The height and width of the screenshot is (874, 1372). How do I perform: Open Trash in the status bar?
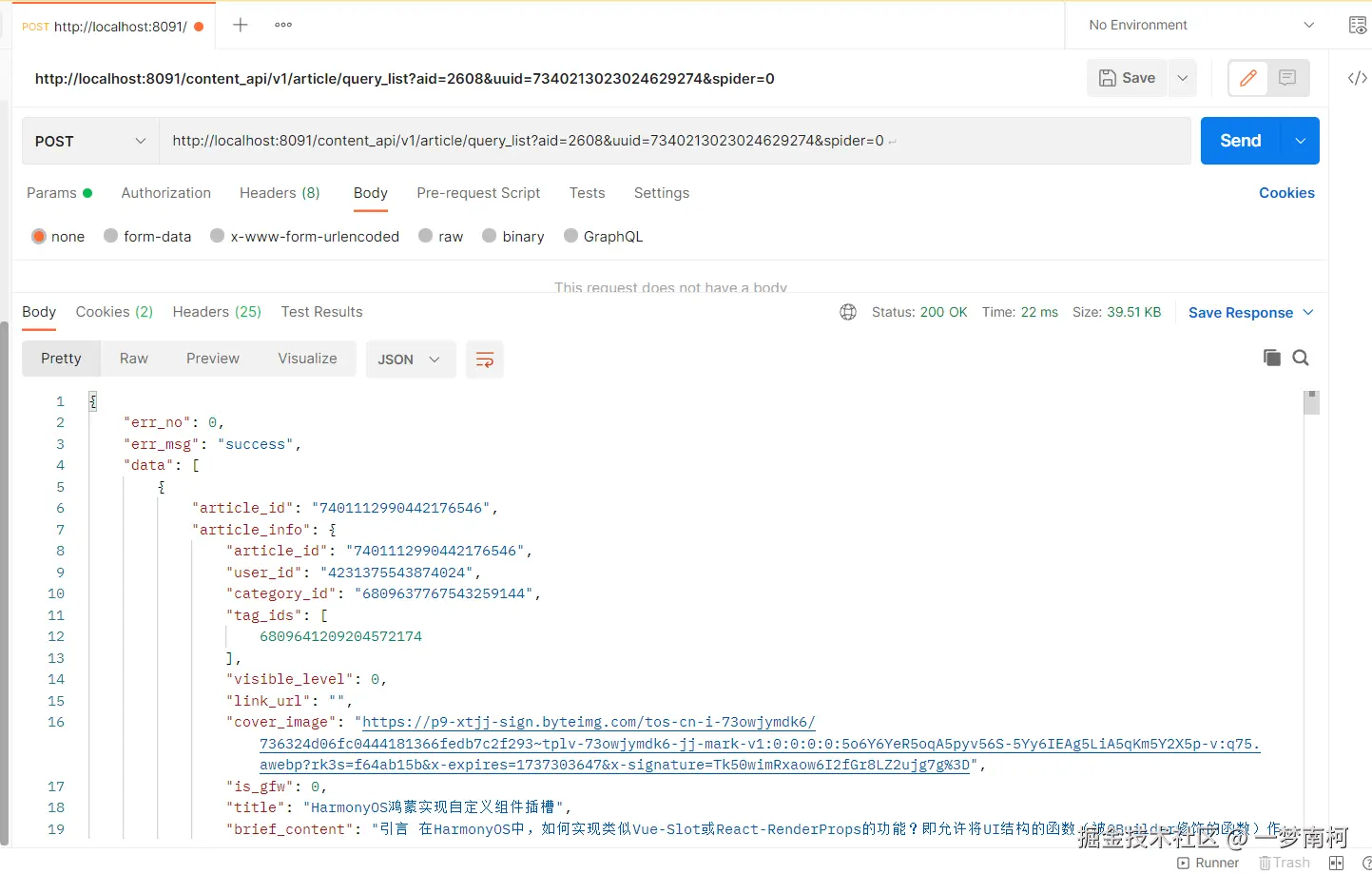(1285, 863)
